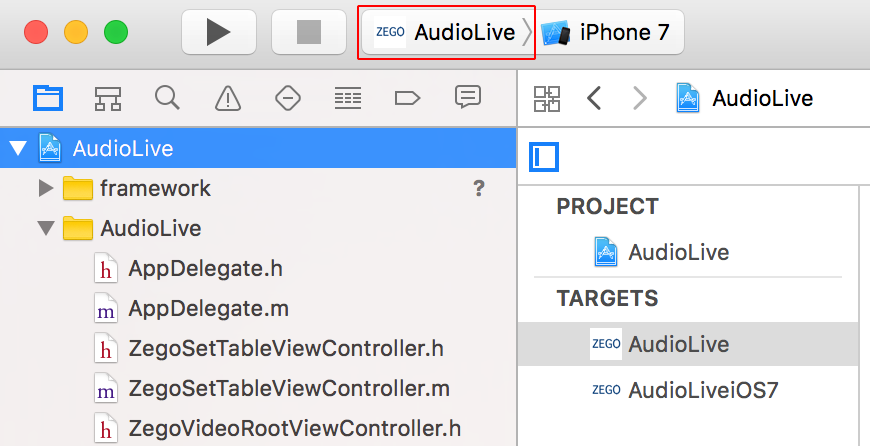Open the Issue navigator warning icon

(227, 99)
